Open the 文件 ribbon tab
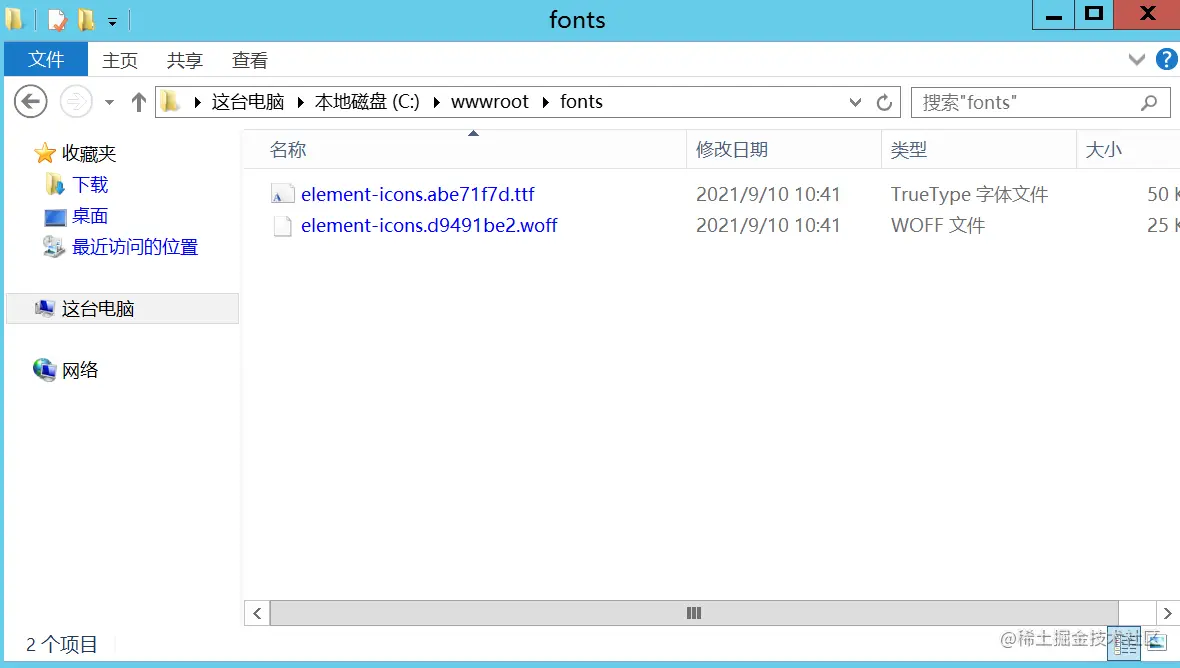The image size is (1180, 668). [46, 59]
